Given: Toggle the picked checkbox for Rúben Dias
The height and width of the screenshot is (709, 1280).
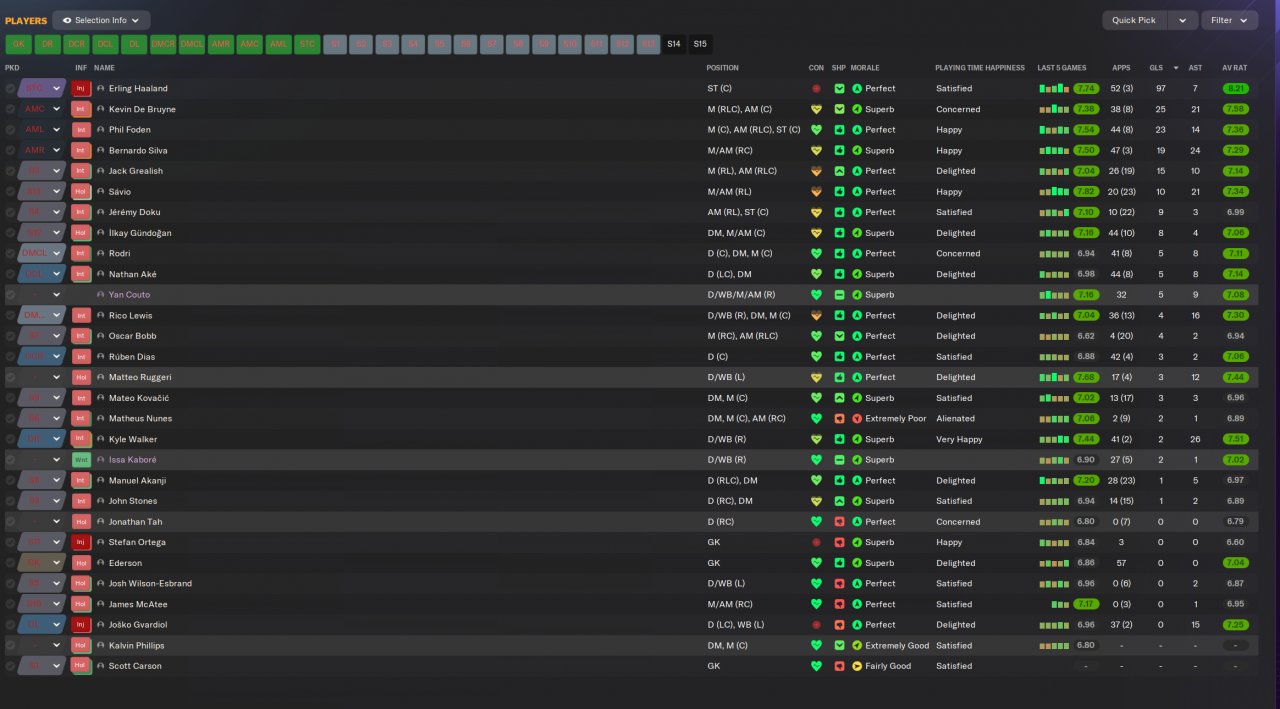Looking at the screenshot, I should [10, 357].
